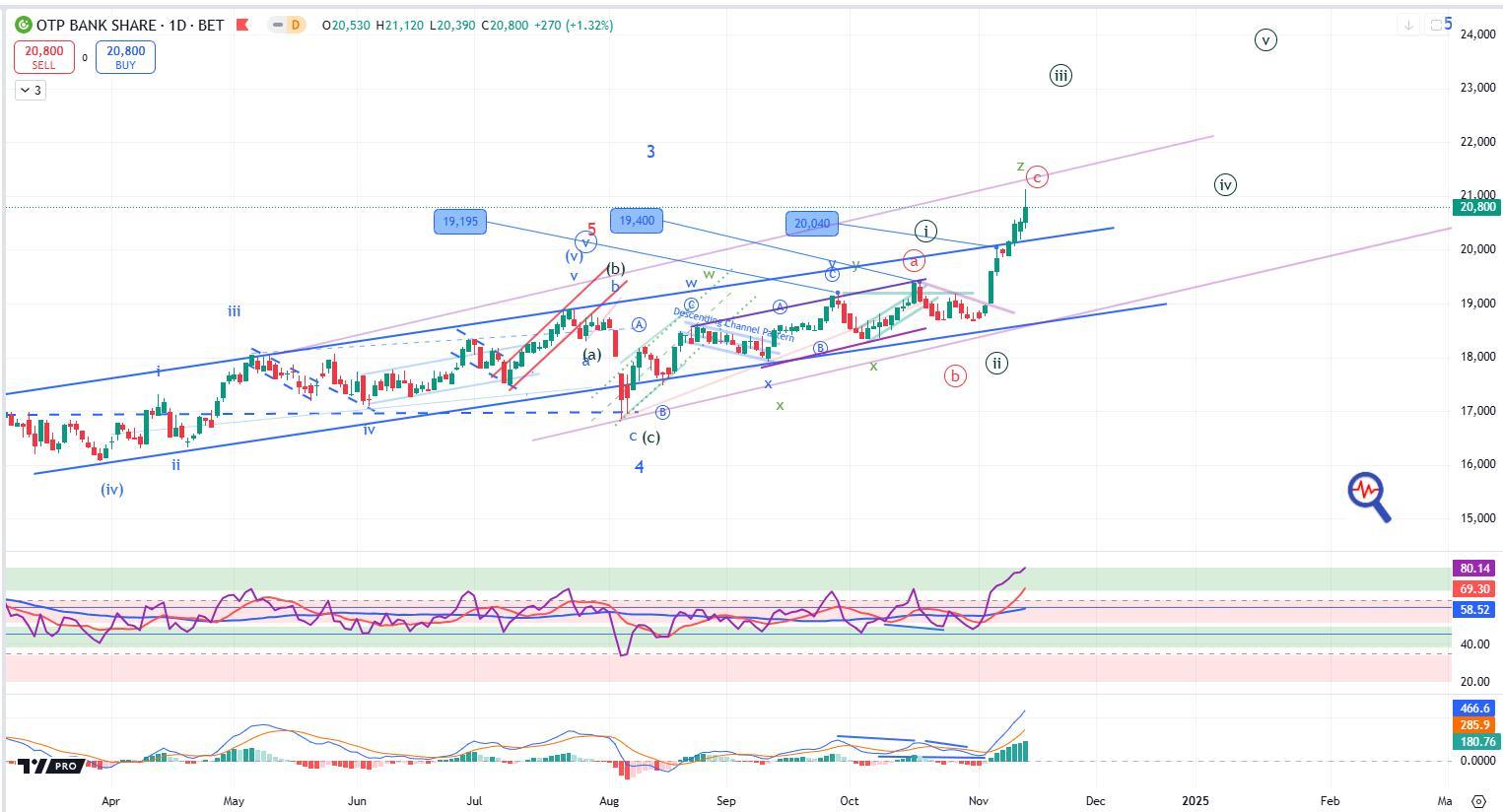Screen dimensions: 1503x812
Task: Open chart settings hexagon gear icon
Action: 1478,801
